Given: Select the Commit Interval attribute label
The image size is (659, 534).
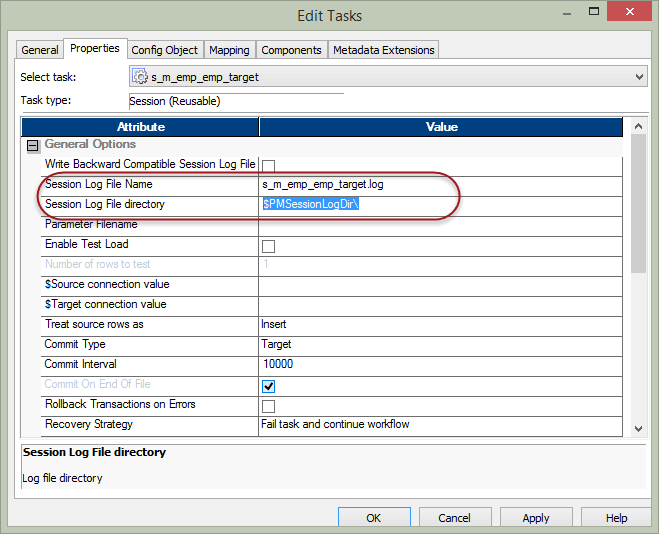Looking at the screenshot, I should (81, 364).
